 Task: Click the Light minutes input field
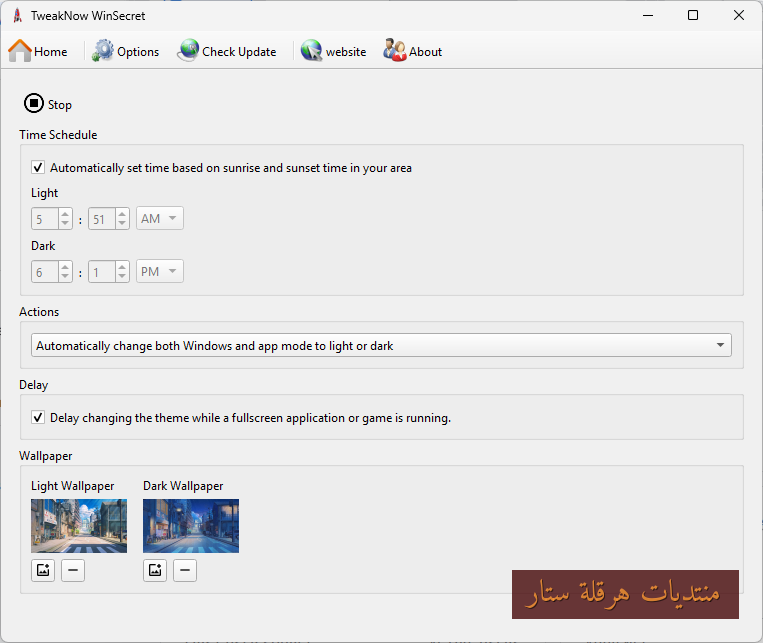pos(102,219)
